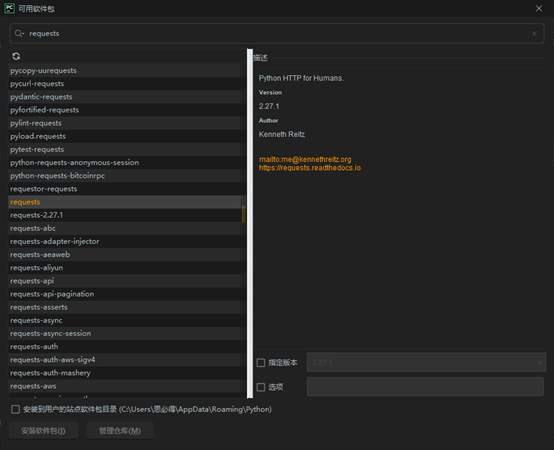554x450 pixels.
Task: Select pycopy-uurequests in the list
Action: [x=125, y=71]
